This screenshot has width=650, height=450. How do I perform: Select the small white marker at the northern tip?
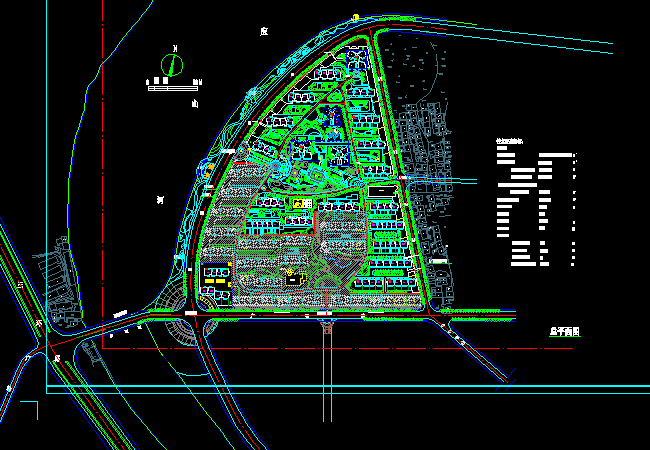pyautogui.click(x=353, y=15)
